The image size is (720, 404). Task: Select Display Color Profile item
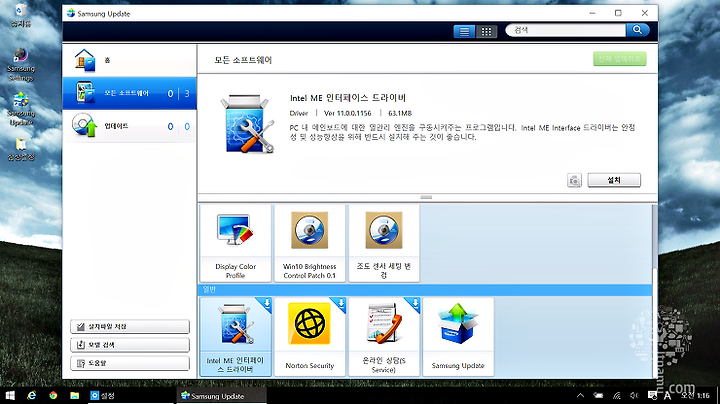[x=236, y=243]
